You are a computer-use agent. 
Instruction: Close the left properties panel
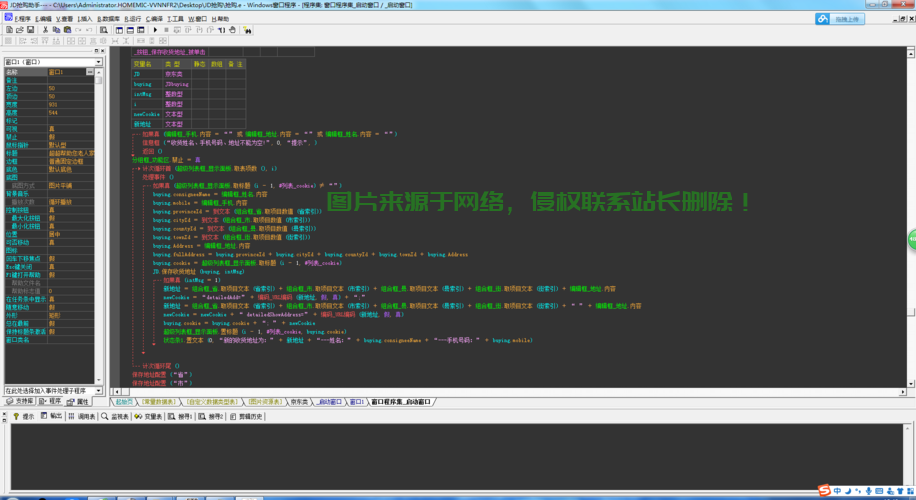(x=102, y=51)
